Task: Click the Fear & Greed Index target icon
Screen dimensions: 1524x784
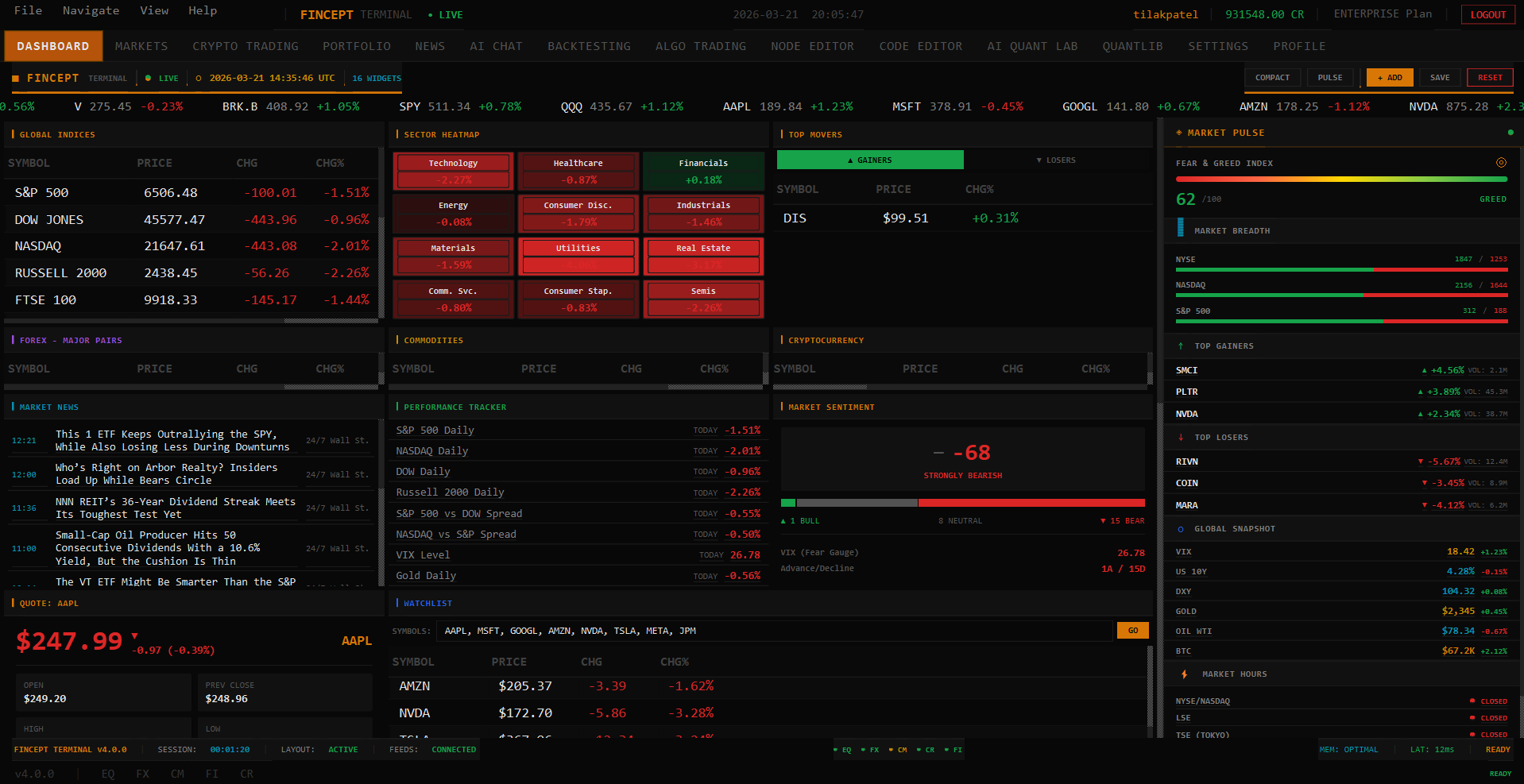Action: [x=1502, y=162]
